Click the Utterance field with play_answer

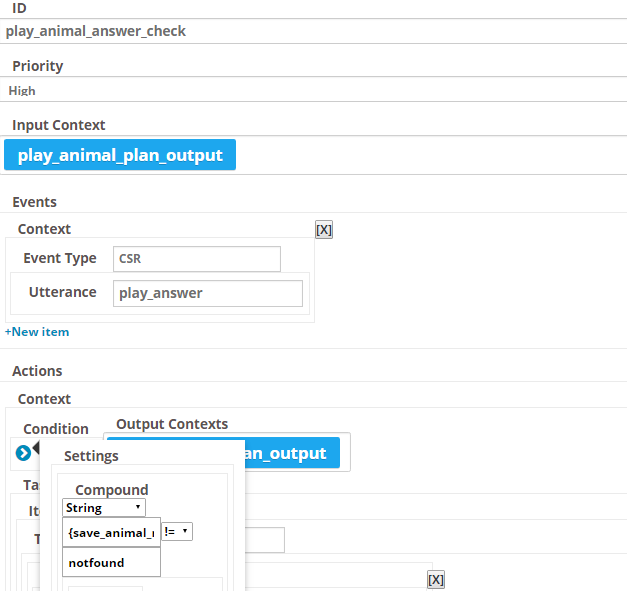(208, 293)
